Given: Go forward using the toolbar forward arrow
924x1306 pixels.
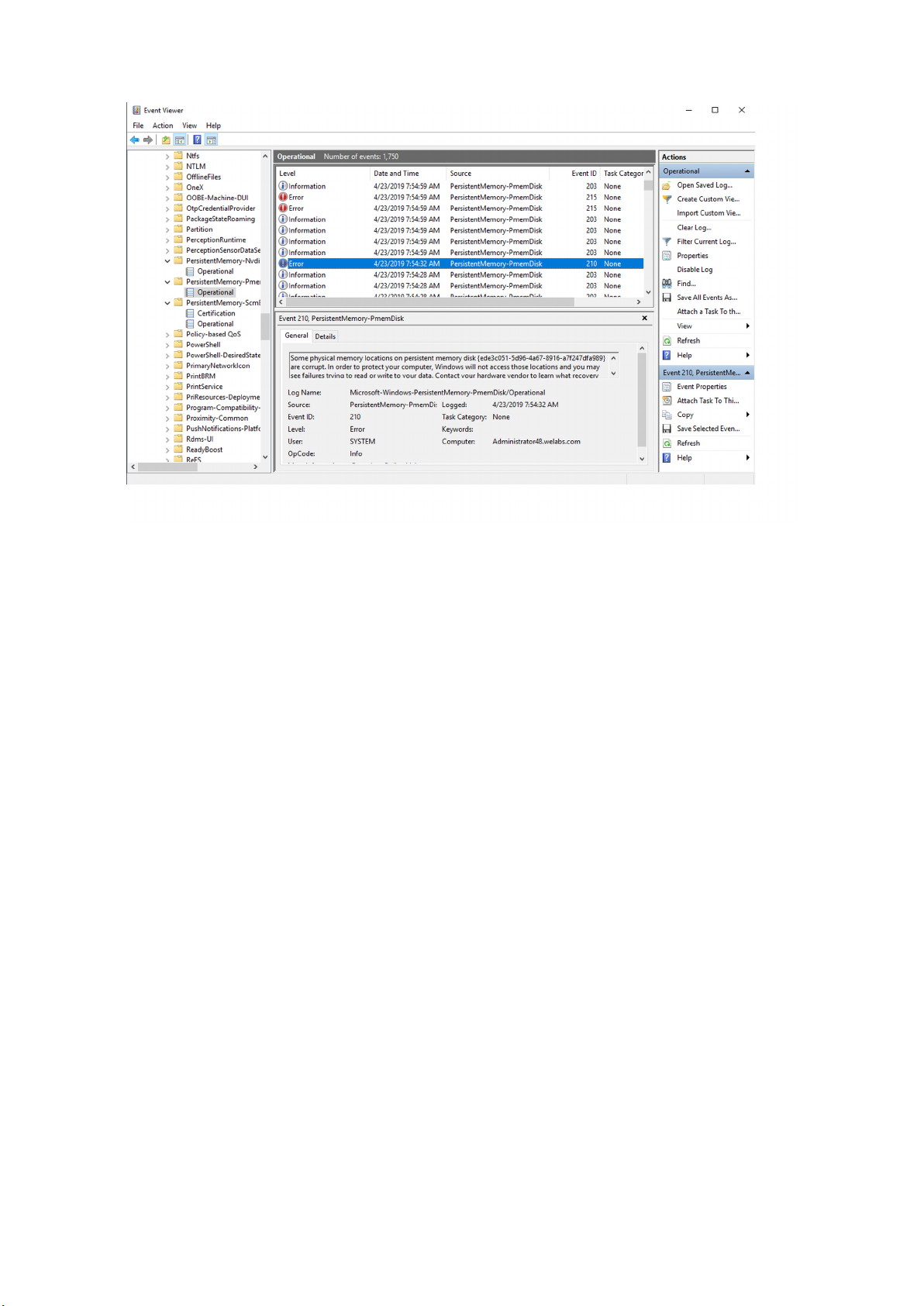Looking at the screenshot, I should point(147,140).
